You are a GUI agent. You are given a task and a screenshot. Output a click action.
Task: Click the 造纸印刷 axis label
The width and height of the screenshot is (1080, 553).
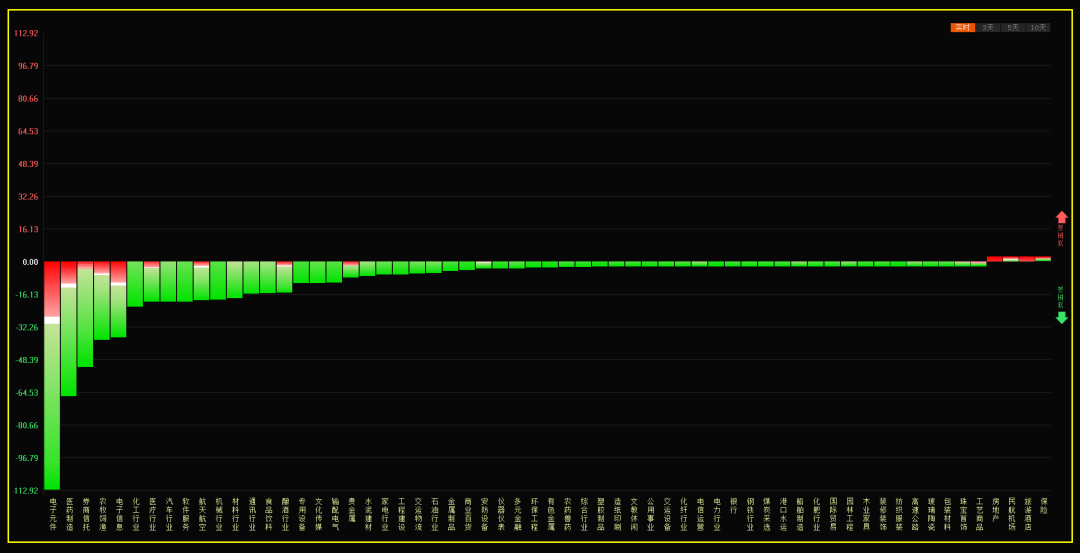[x=617, y=515]
